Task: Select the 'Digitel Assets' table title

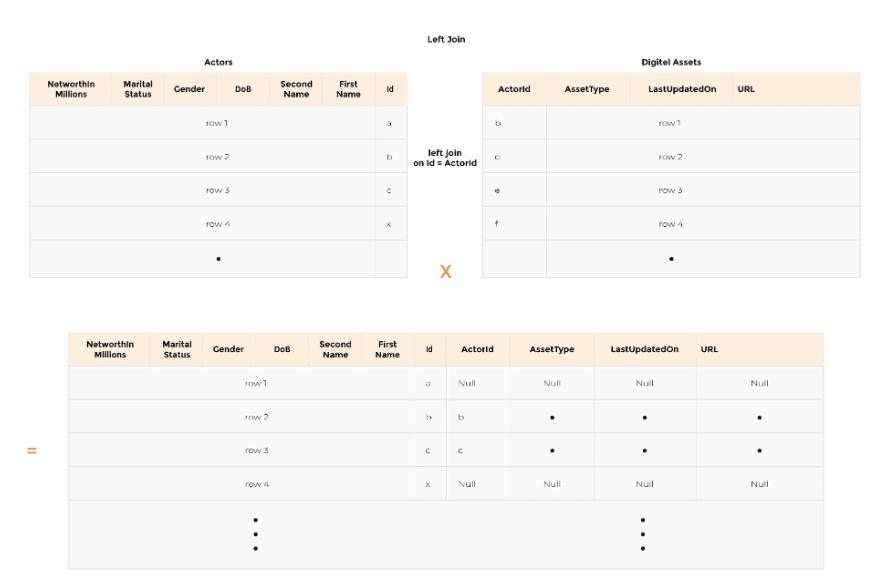Action: [x=671, y=63]
